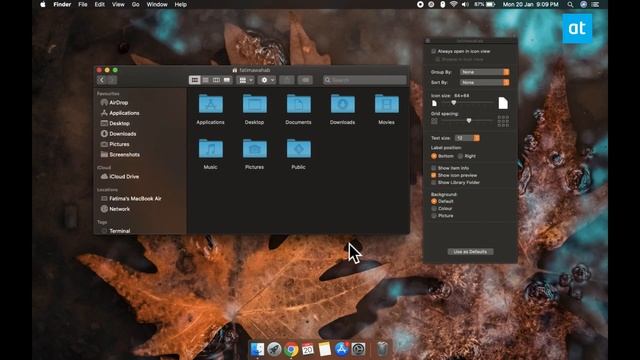Click the volume menu bar icon

tap(465, 4)
